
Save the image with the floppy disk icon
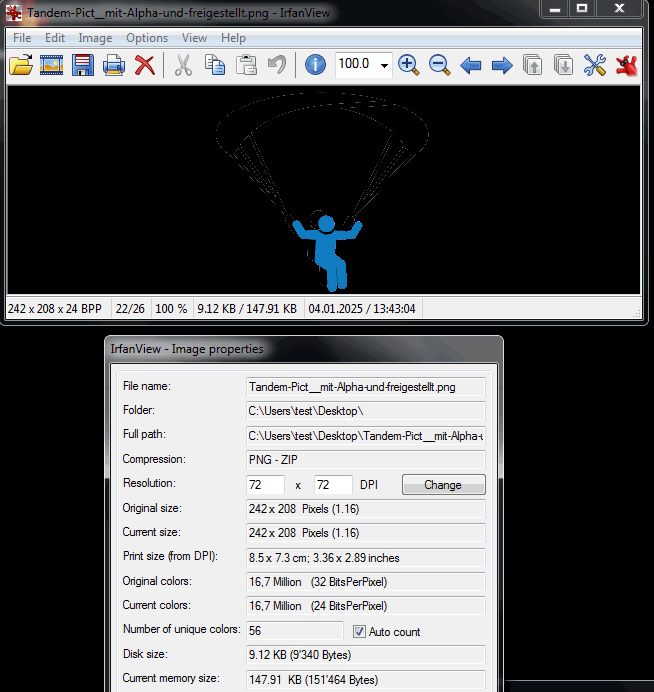(83, 66)
